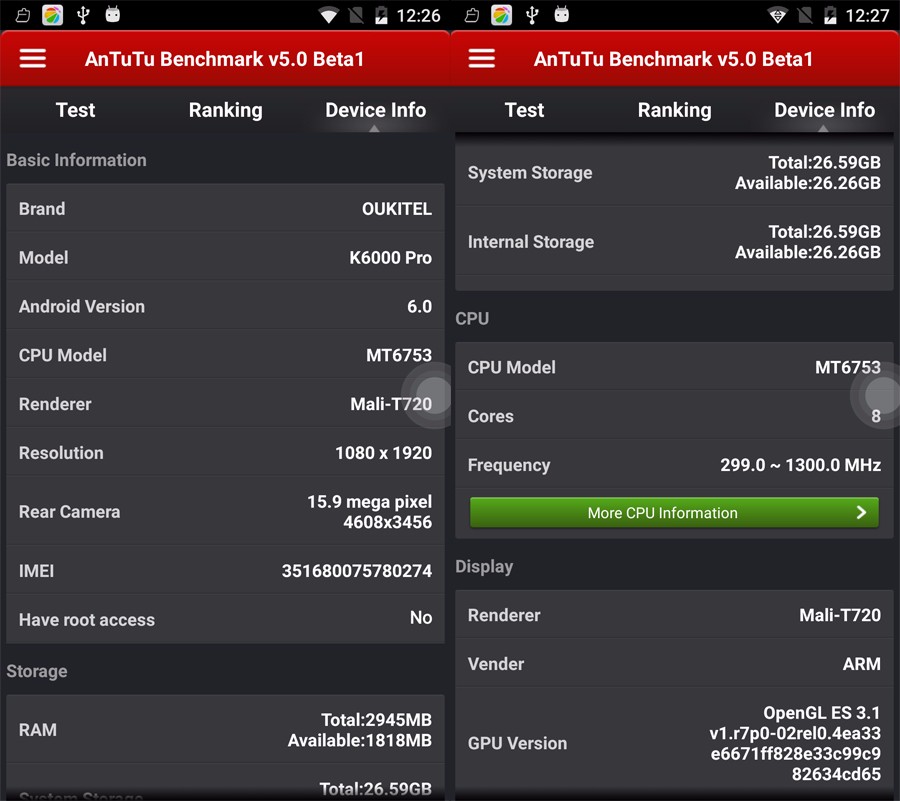
Task: Tap the battery icon in right status bar
Action: 829,15
